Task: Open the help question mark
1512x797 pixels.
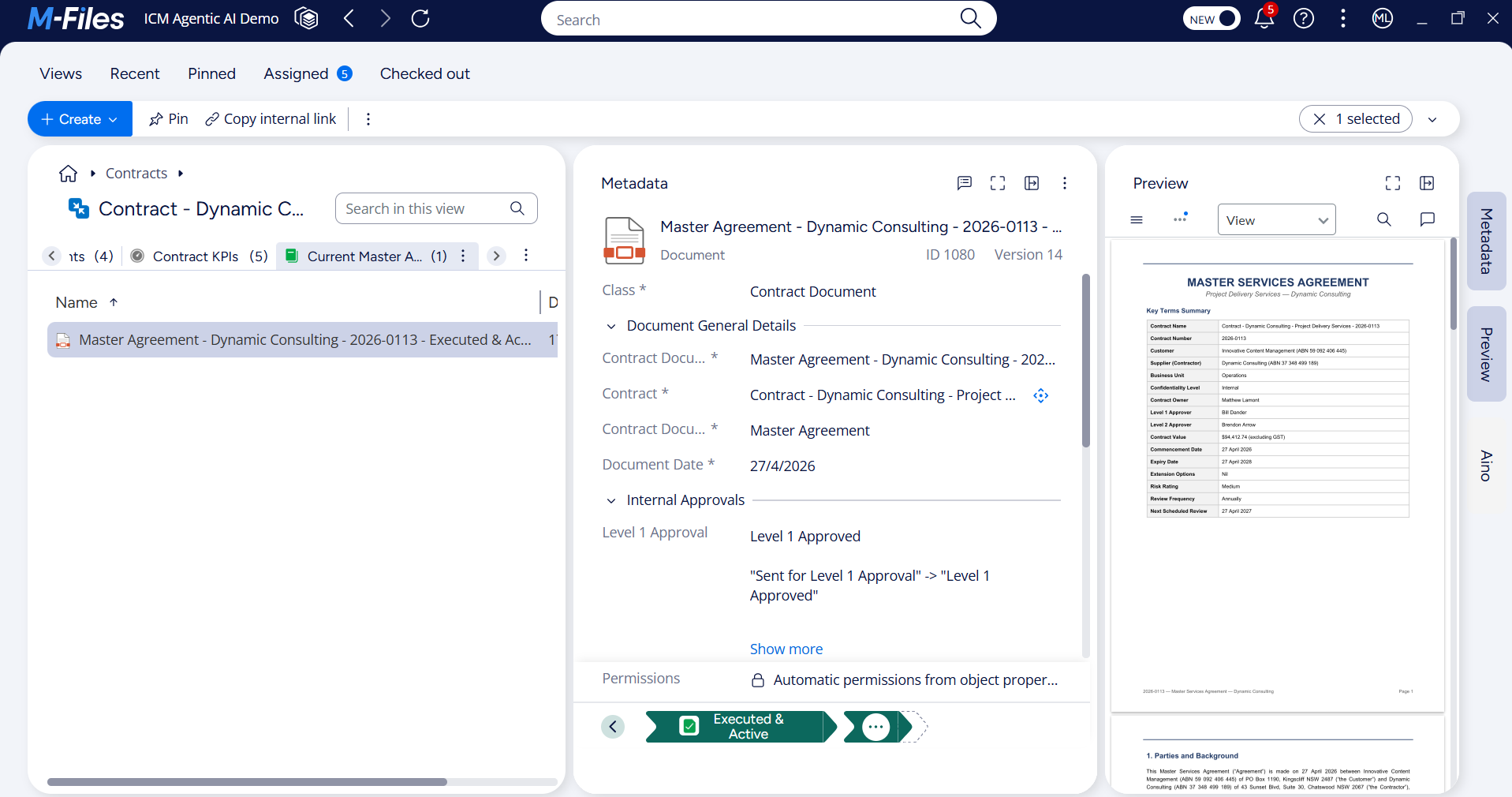Action: coord(1304,18)
